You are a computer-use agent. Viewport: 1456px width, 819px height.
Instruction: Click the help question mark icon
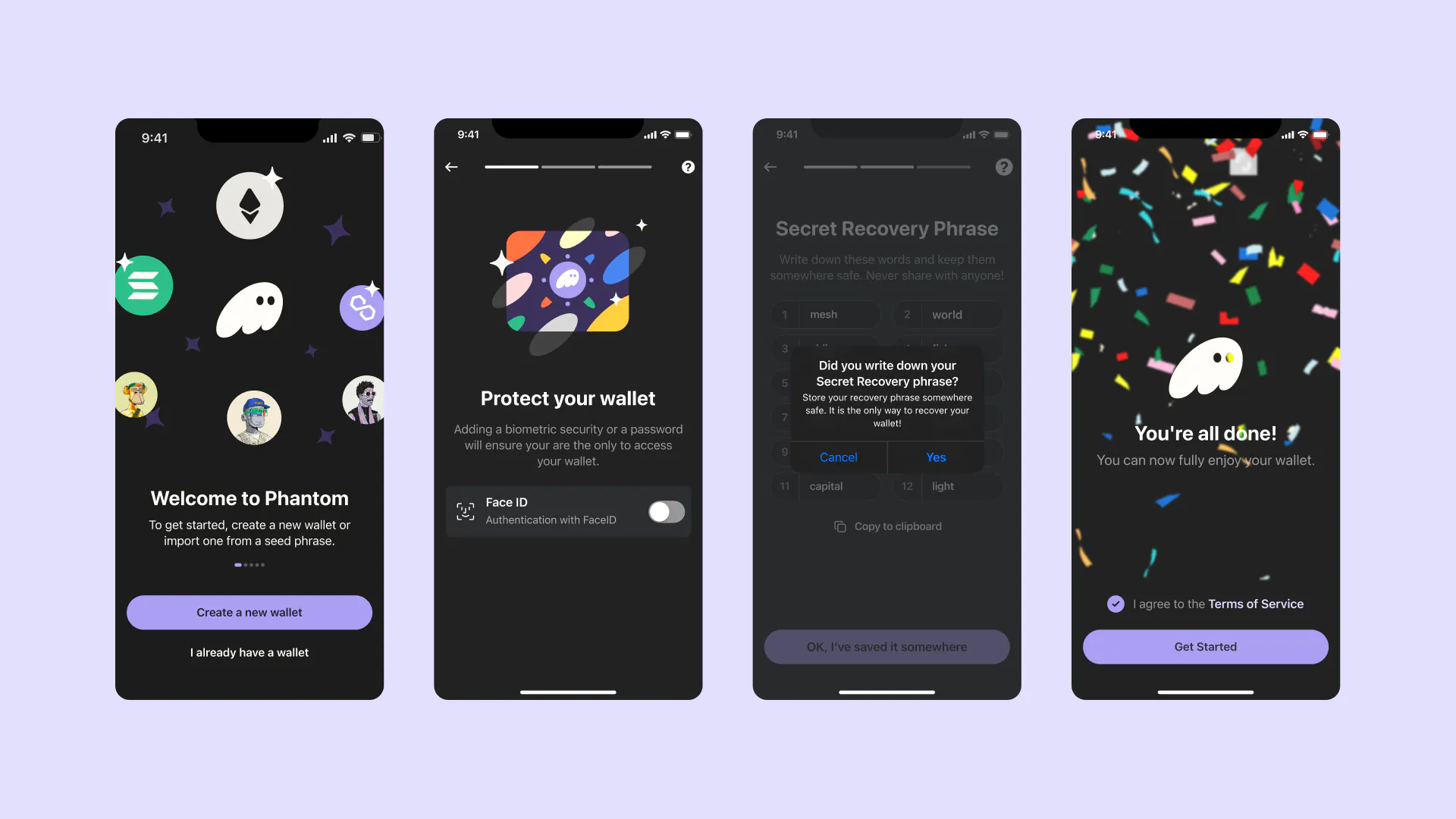688,167
